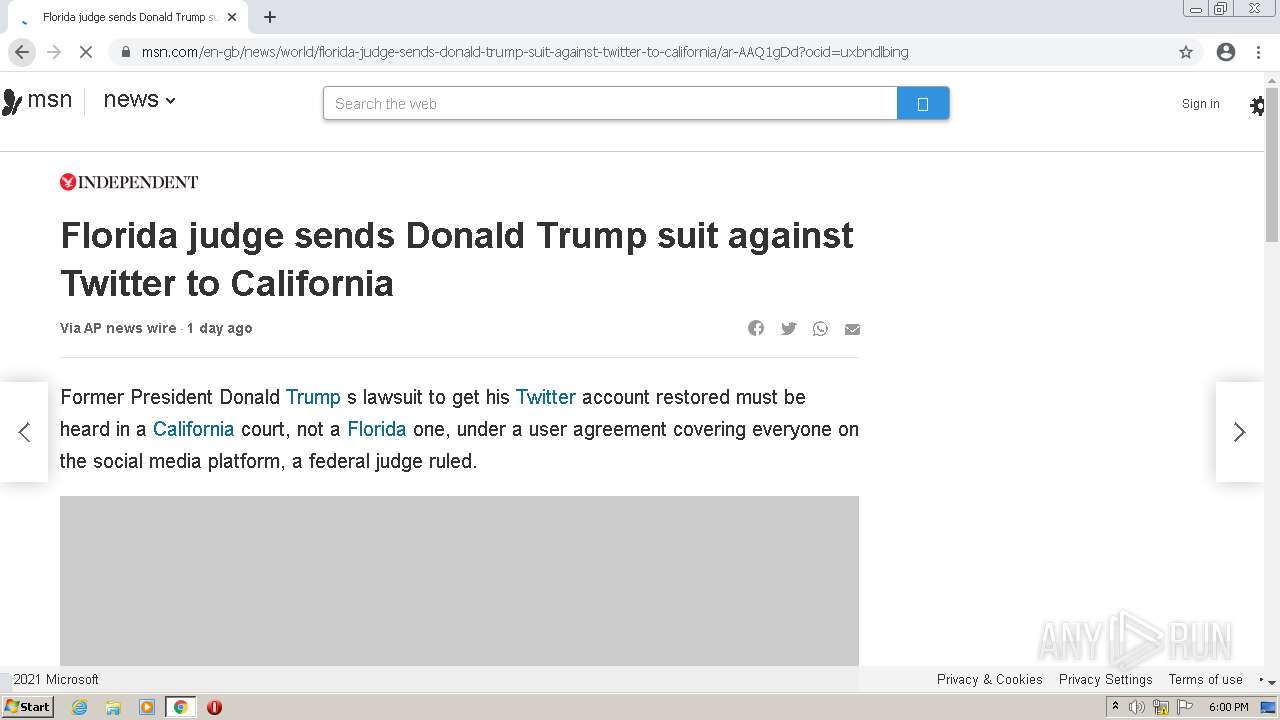Open the file explorer taskbar icon
The width and height of the screenshot is (1280, 720).
tap(113, 707)
